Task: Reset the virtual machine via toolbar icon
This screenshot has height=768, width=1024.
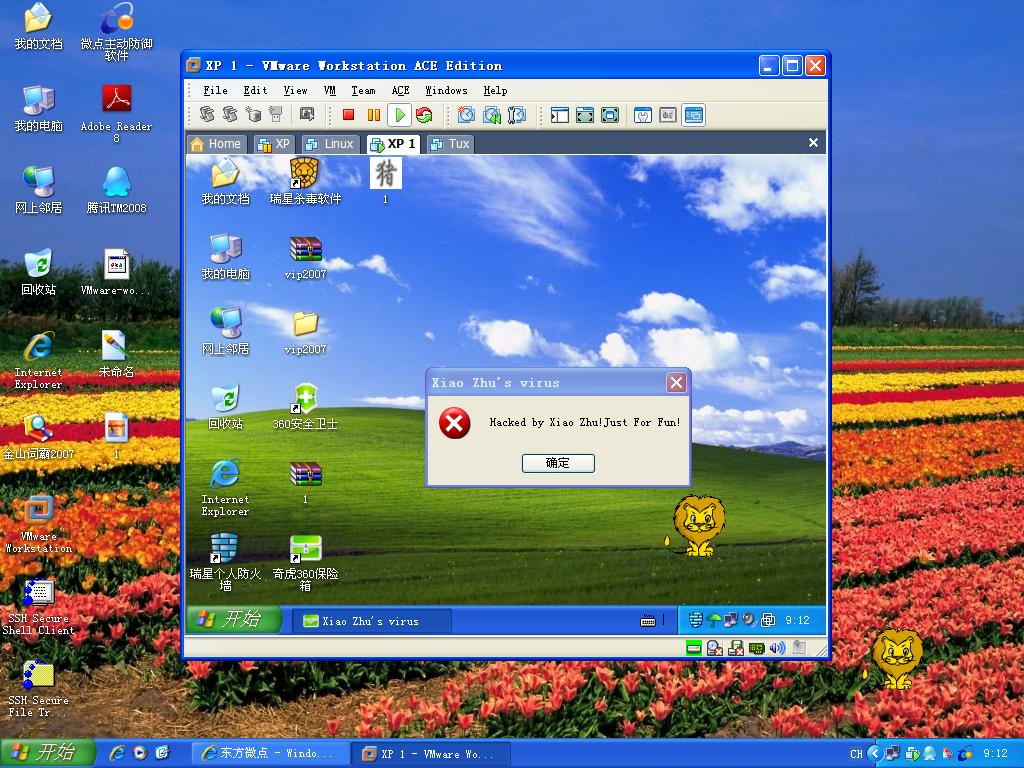Action: (x=424, y=115)
